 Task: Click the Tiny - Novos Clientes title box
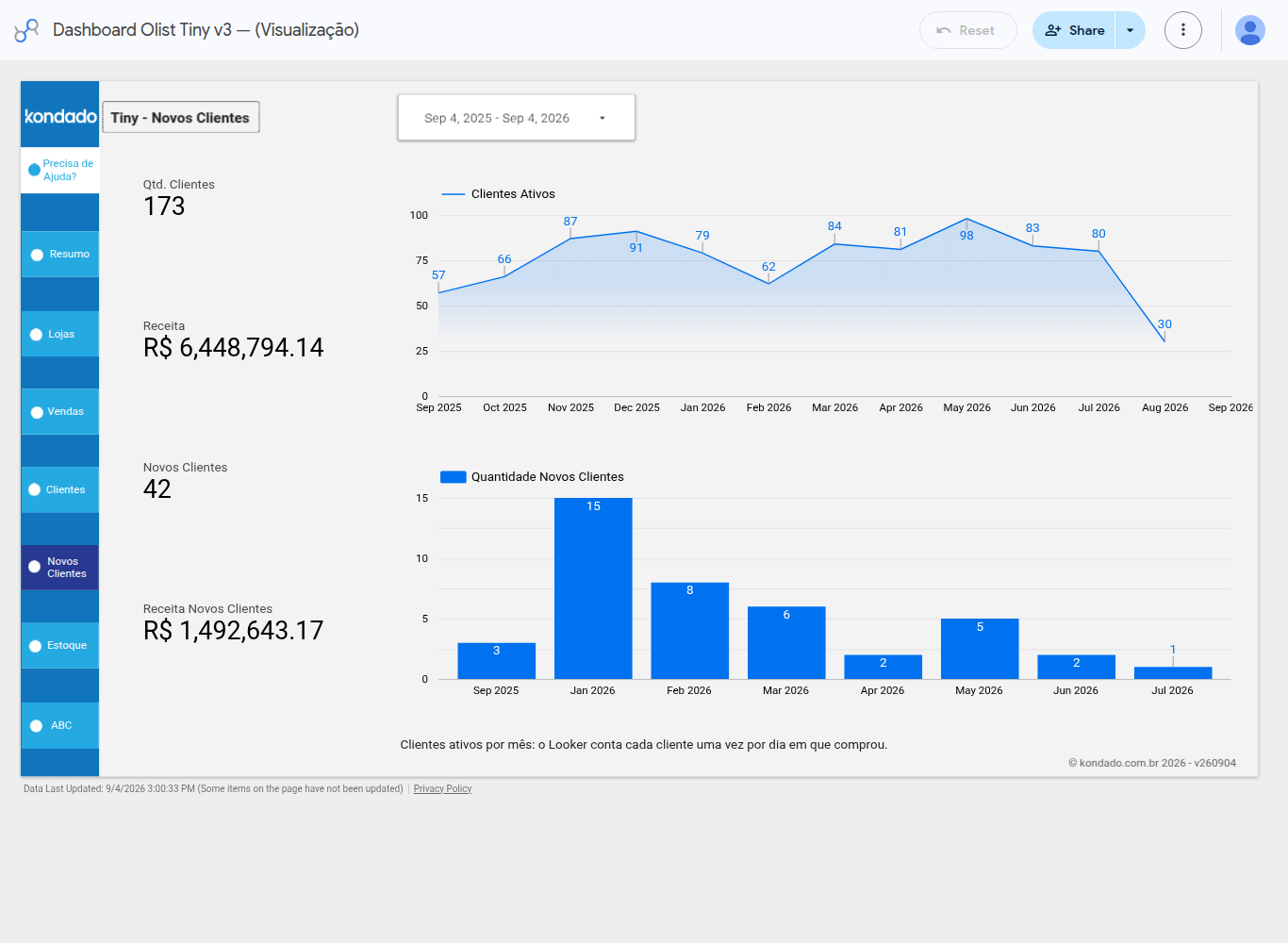(180, 118)
